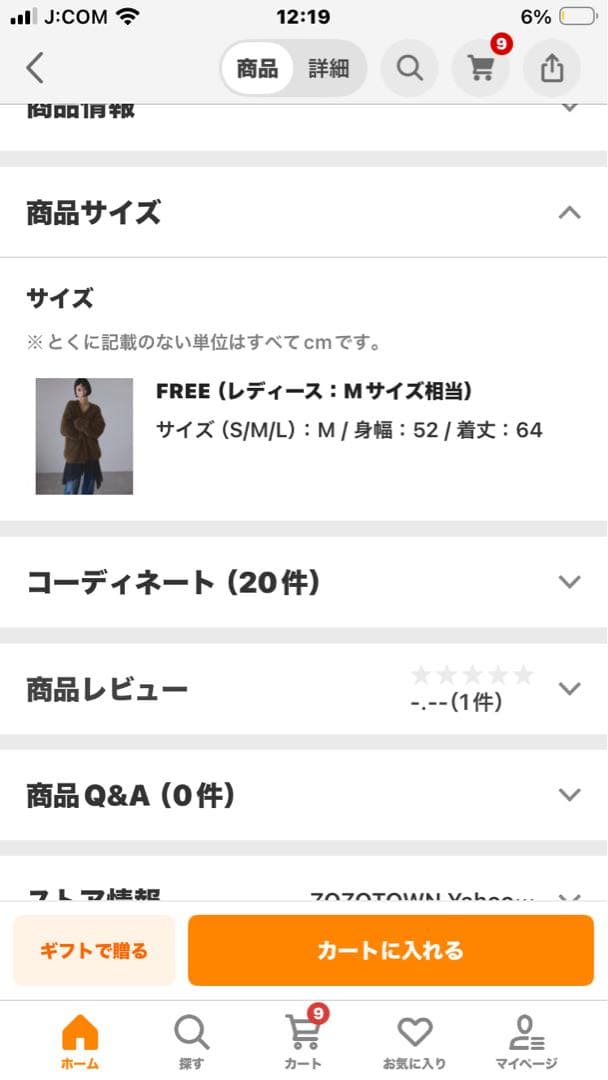The height and width of the screenshot is (1080, 608).
Task: Open お気に入り favorites heart icon
Action: coord(414,1040)
